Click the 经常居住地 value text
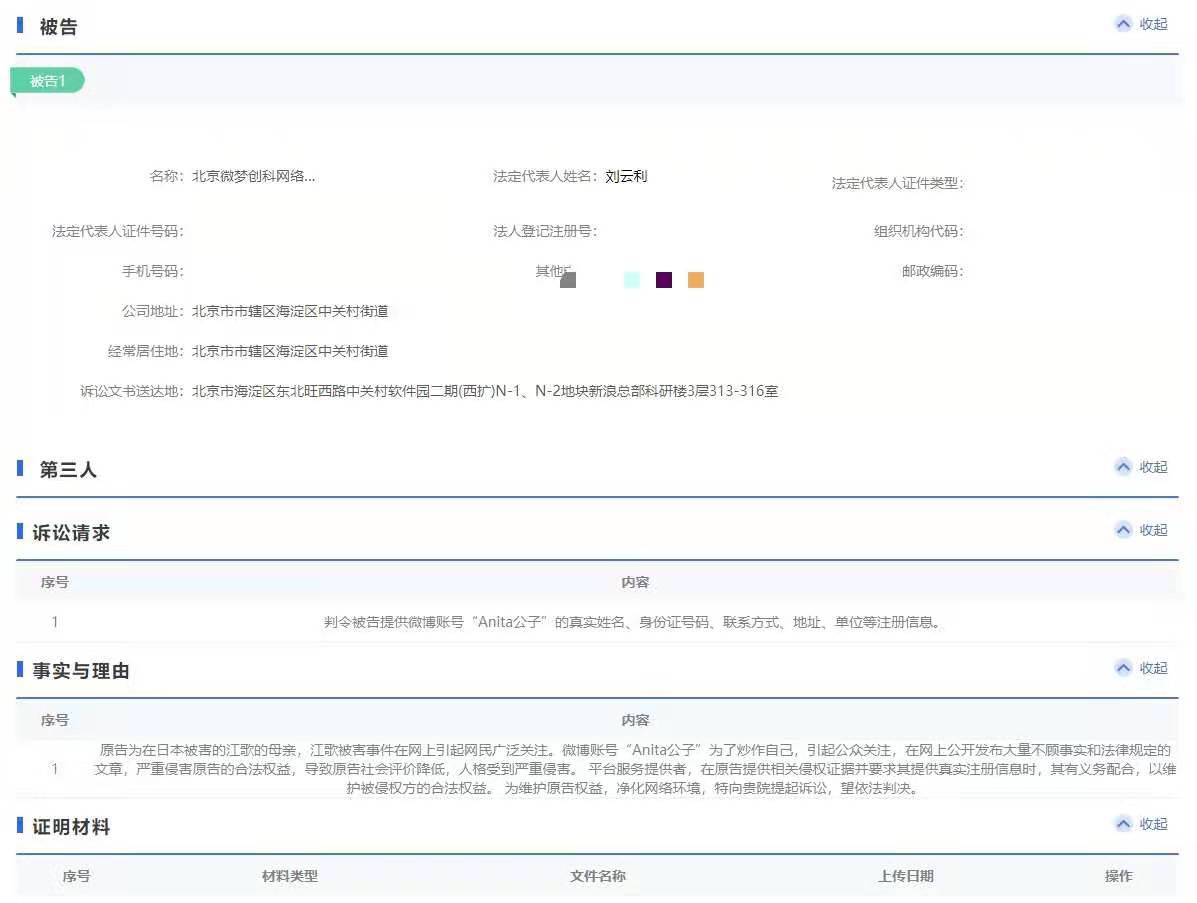 pyautogui.click(x=290, y=351)
